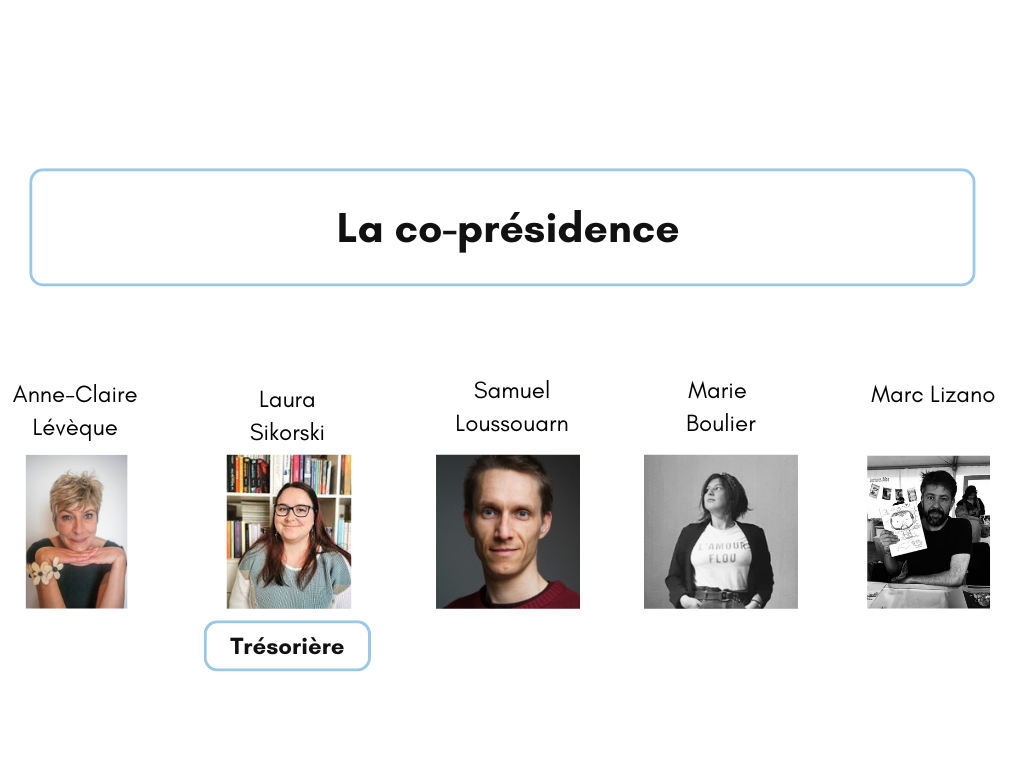Select the black-and-white photo under Marie Boulier
1024x768 pixels.
click(720, 532)
